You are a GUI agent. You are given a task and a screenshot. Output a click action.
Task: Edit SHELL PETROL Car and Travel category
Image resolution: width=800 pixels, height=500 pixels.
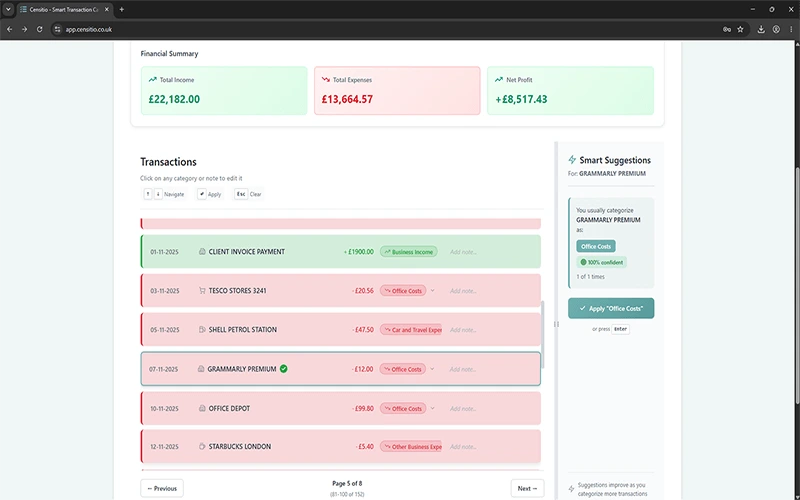click(411, 330)
